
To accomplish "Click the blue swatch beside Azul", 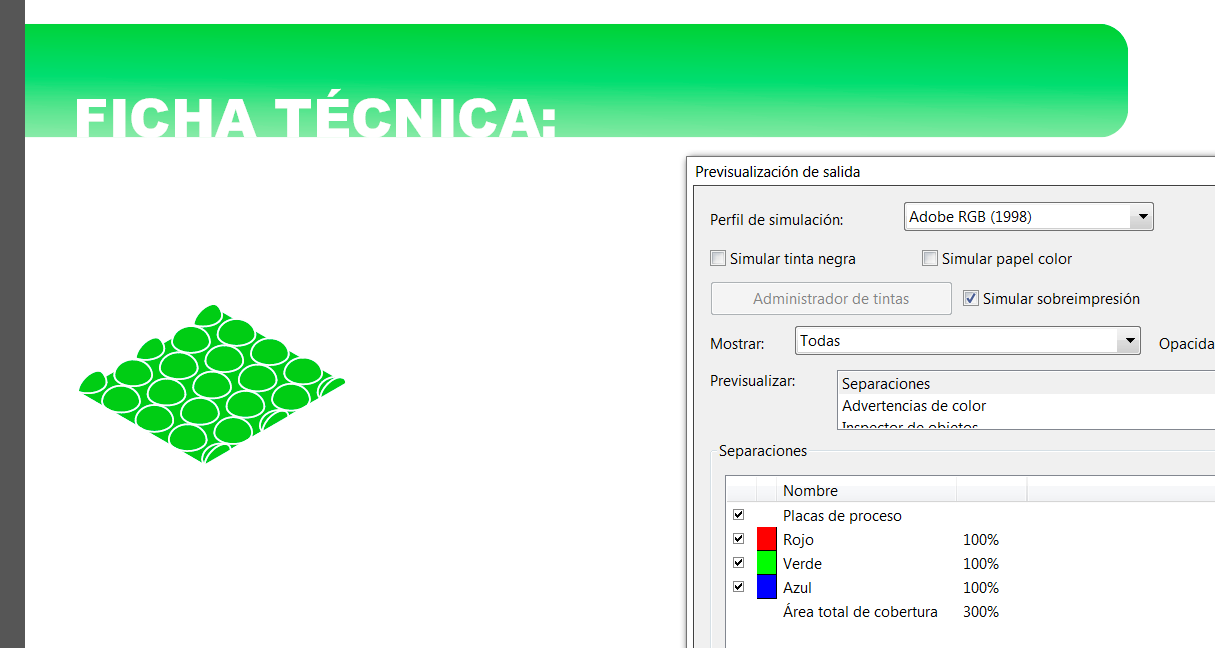I will [767, 587].
